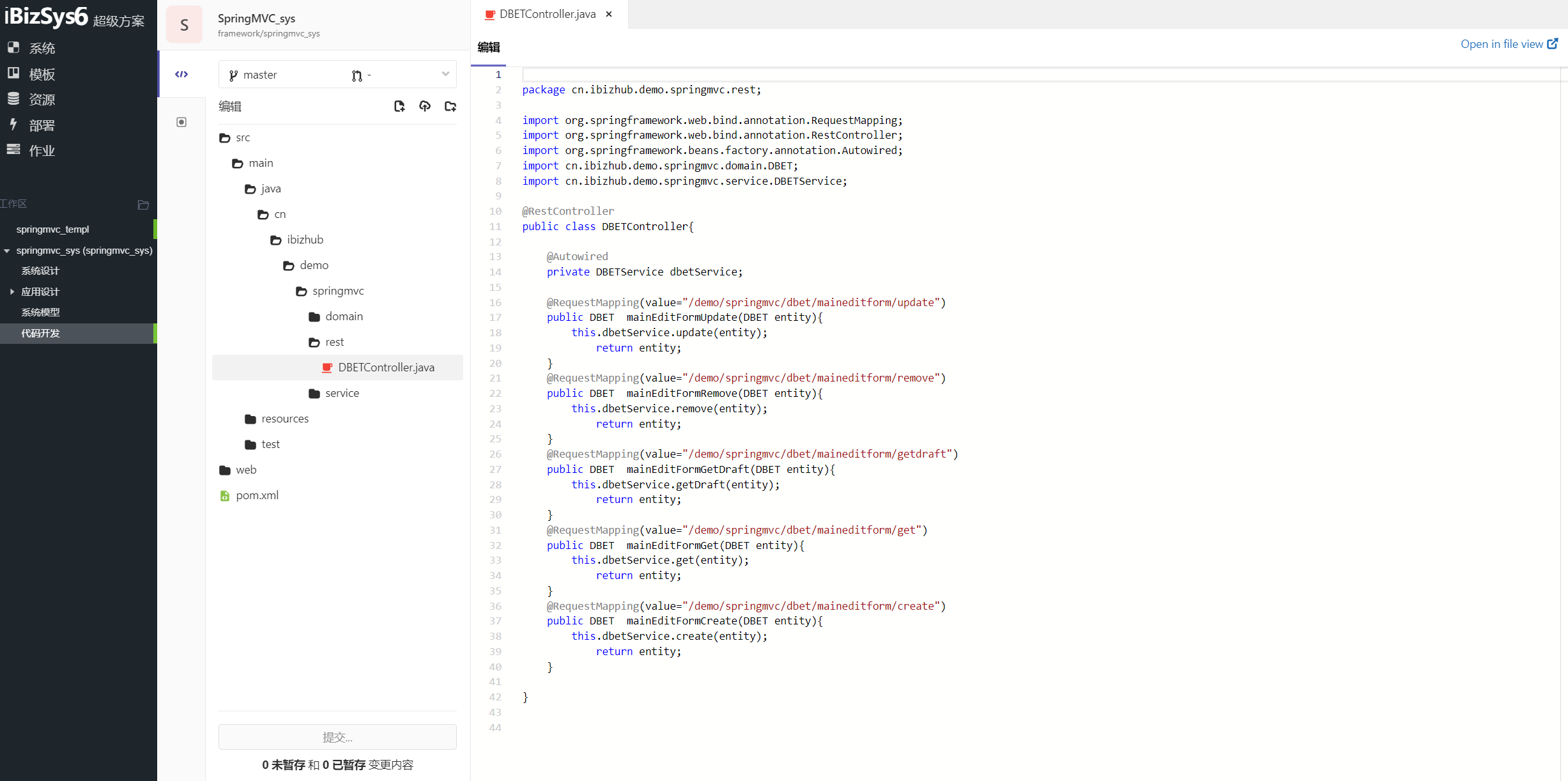The height and width of the screenshot is (781, 1568).
Task: Click the upload file icon
Action: coord(425,106)
